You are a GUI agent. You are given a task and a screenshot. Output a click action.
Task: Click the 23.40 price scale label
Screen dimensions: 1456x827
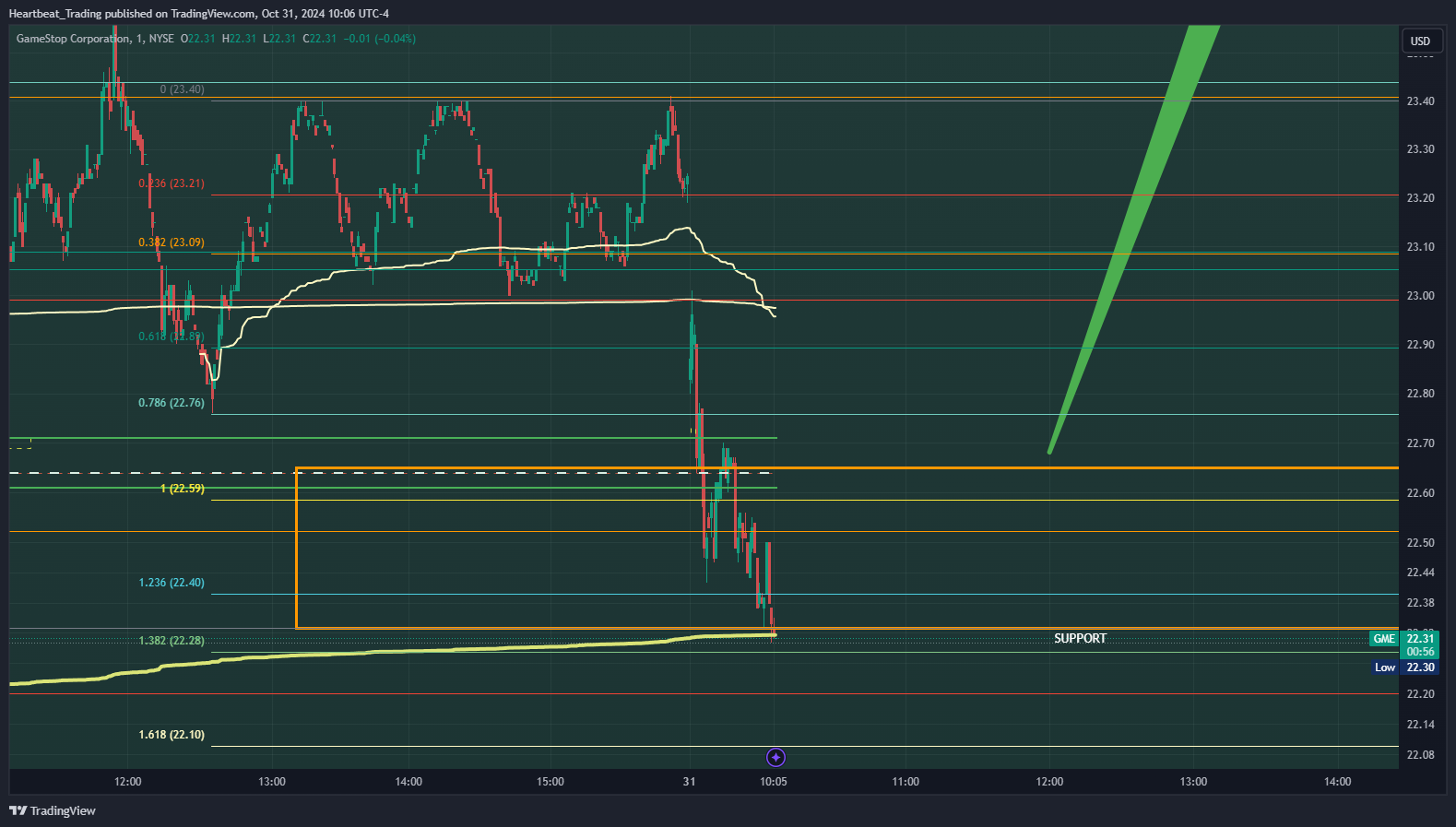pos(1420,101)
